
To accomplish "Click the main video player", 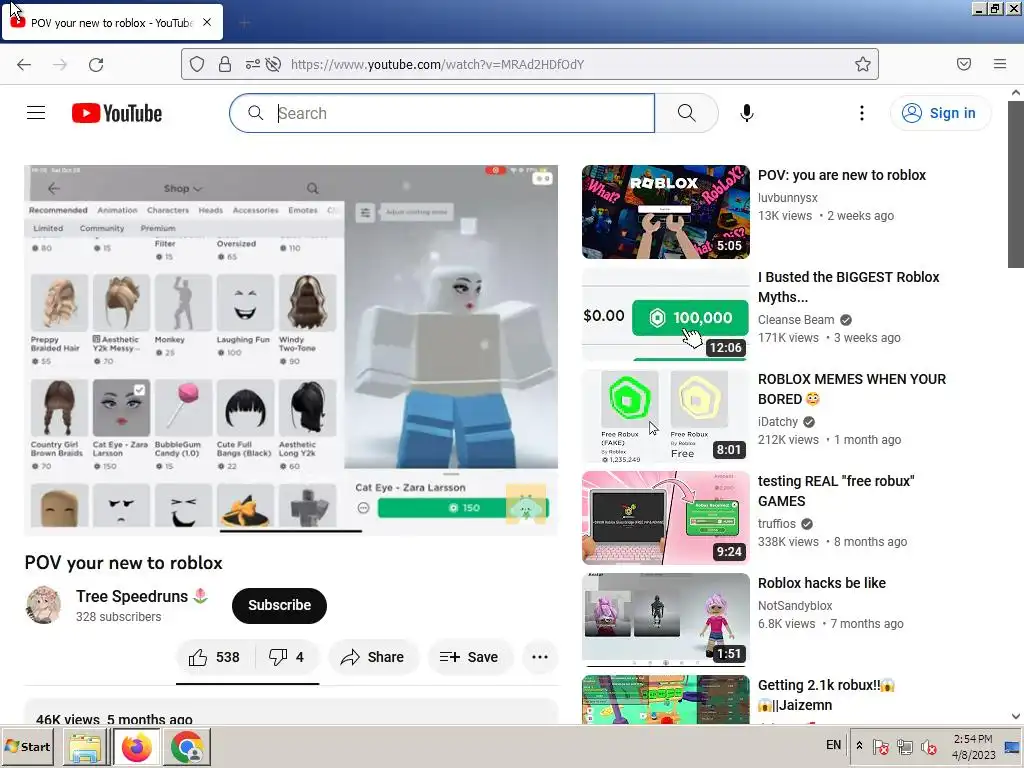I will coord(291,350).
